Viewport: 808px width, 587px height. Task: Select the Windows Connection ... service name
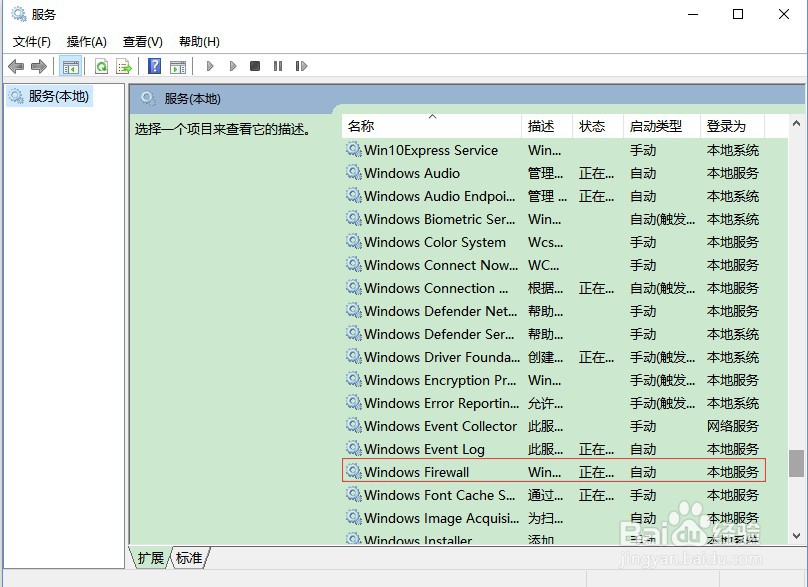(x=436, y=288)
